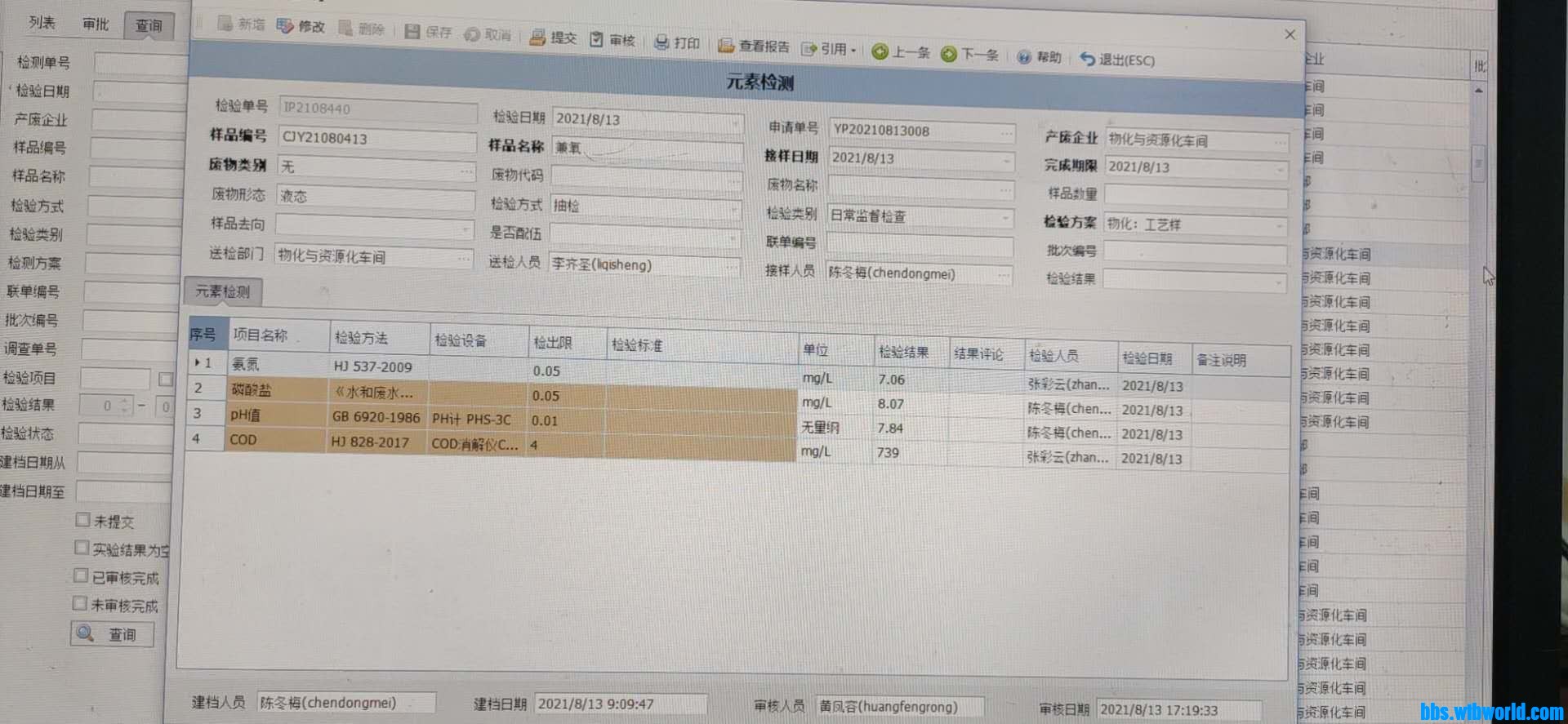
Task: Select the 磷酸盐 row cell
Action: click(276, 390)
